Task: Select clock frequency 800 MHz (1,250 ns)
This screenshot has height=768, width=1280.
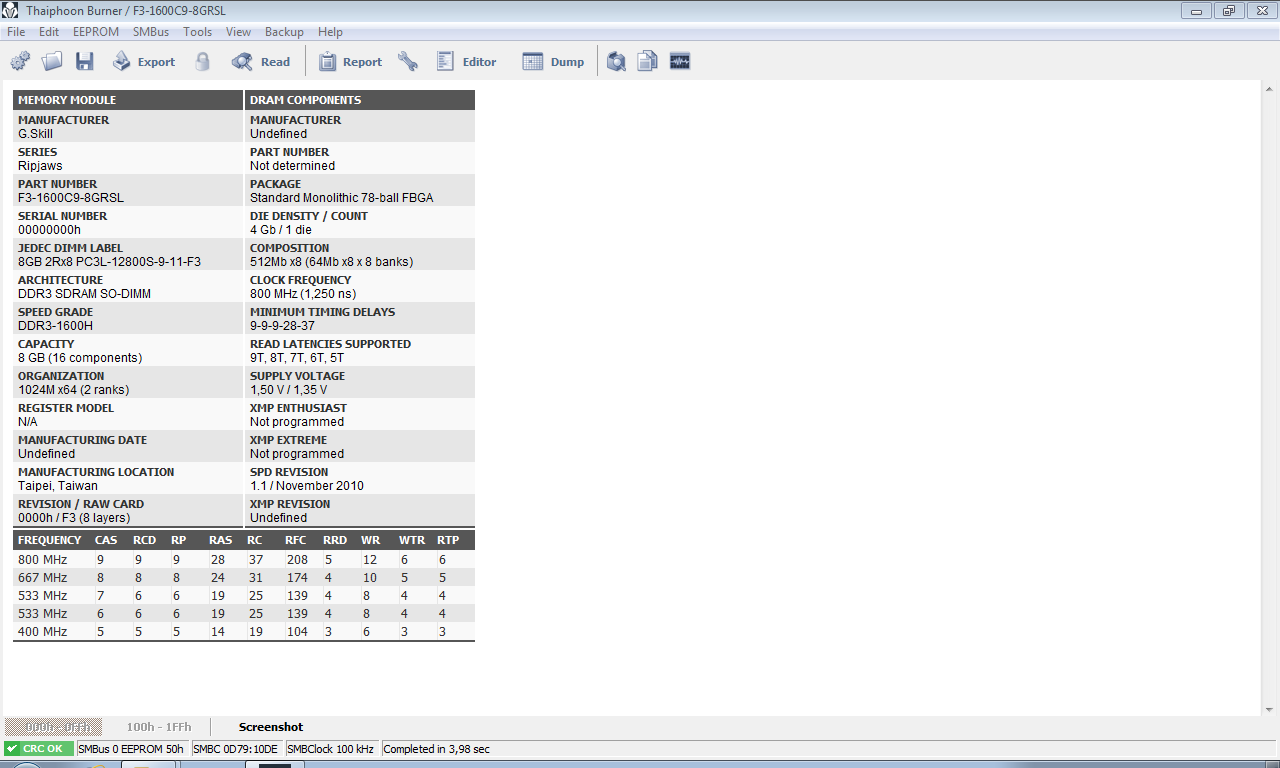Action: click(303, 294)
